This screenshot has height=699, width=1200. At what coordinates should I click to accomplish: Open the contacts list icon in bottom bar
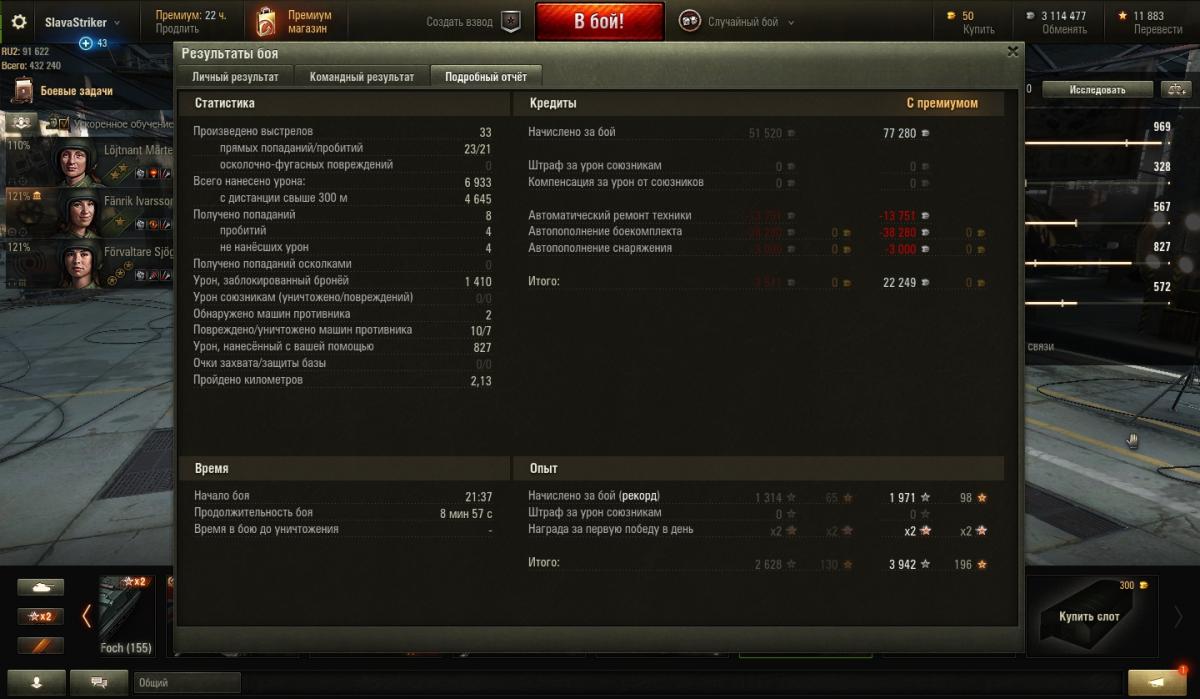point(37,682)
